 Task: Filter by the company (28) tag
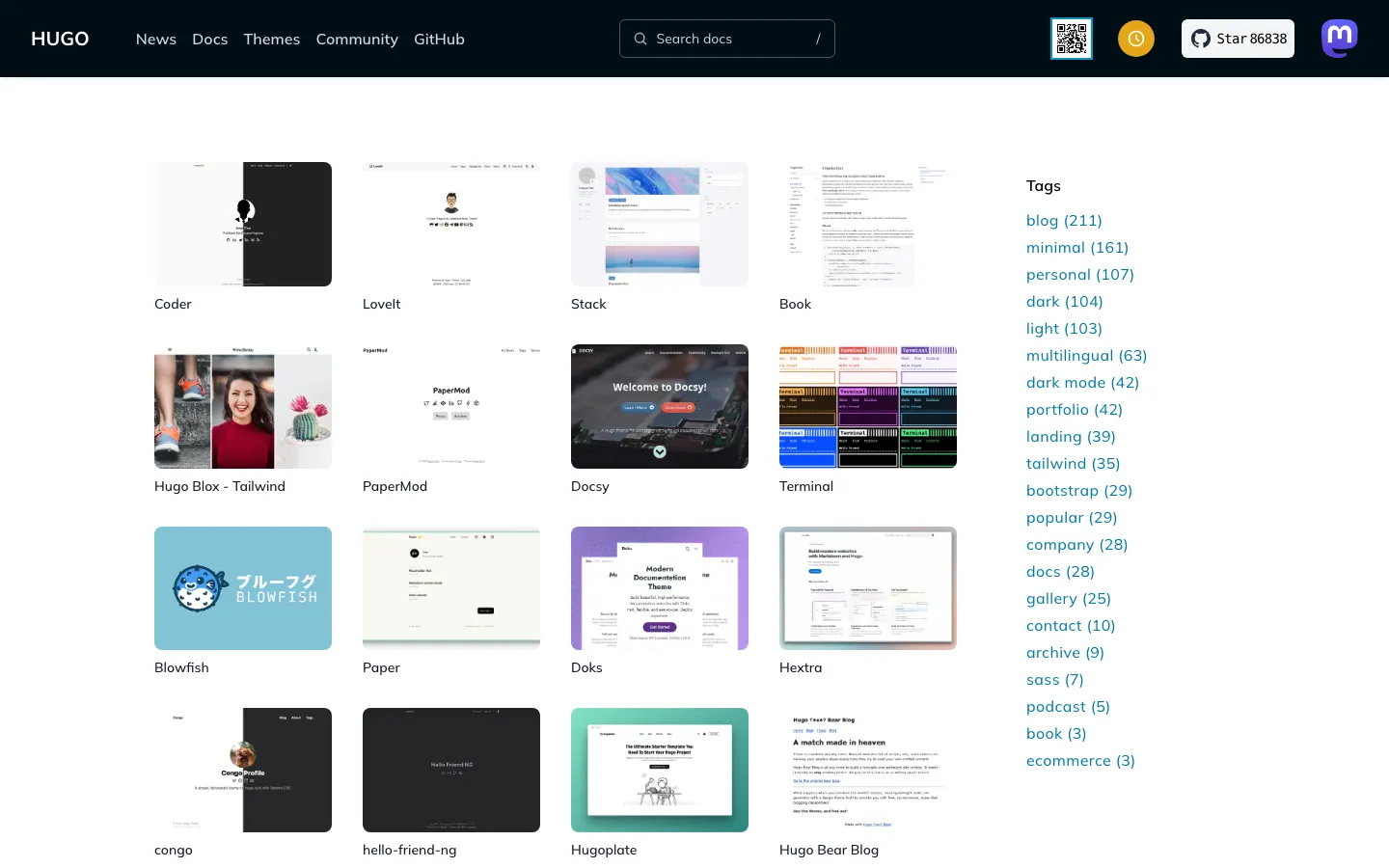(1077, 545)
